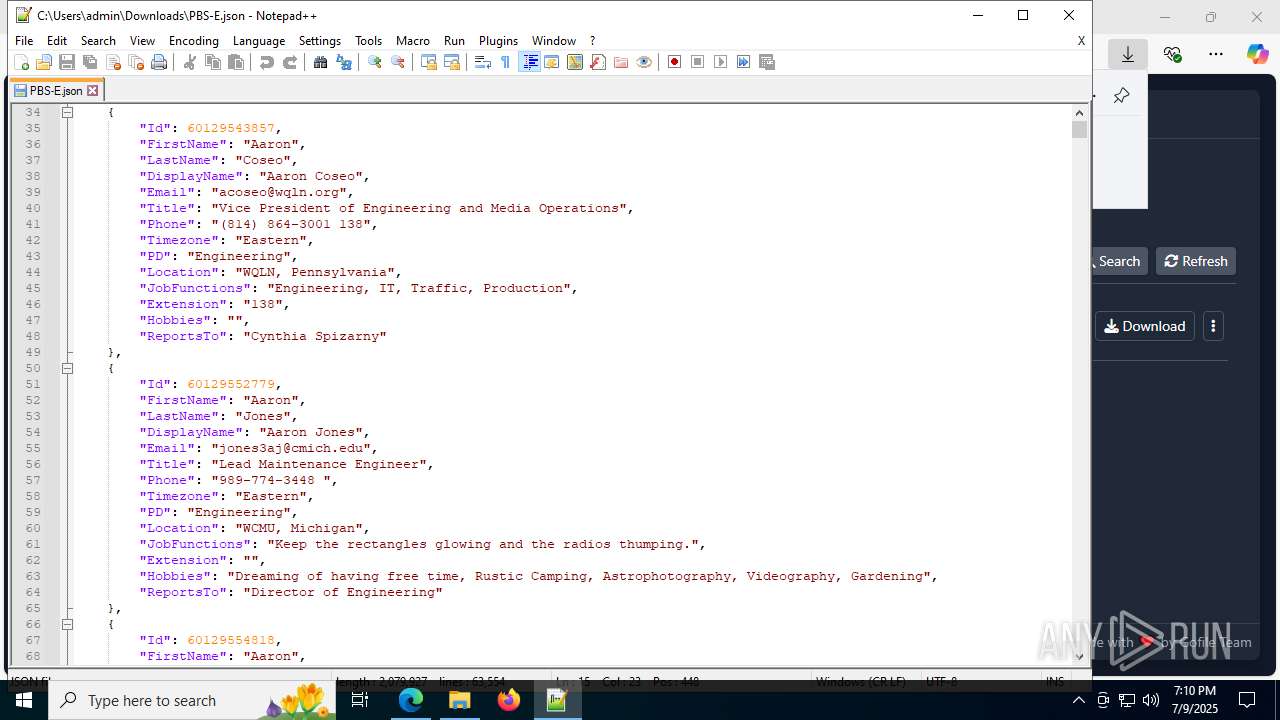Image resolution: width=1280 pixels, height=720 pixels.
Task: Open the View menu
Action: point(142,41)
